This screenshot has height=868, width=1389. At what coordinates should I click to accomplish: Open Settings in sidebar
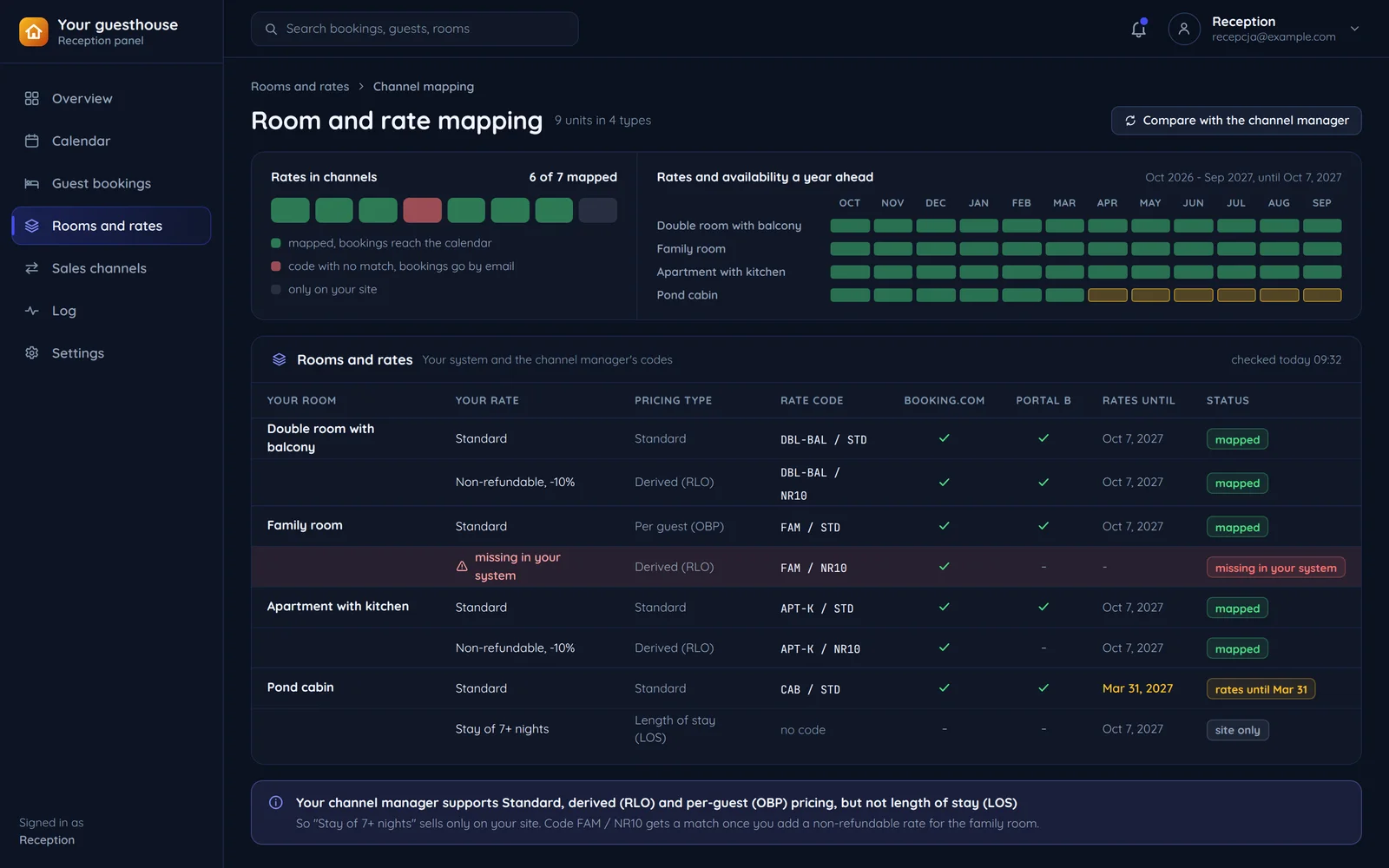tap(111, 353)
